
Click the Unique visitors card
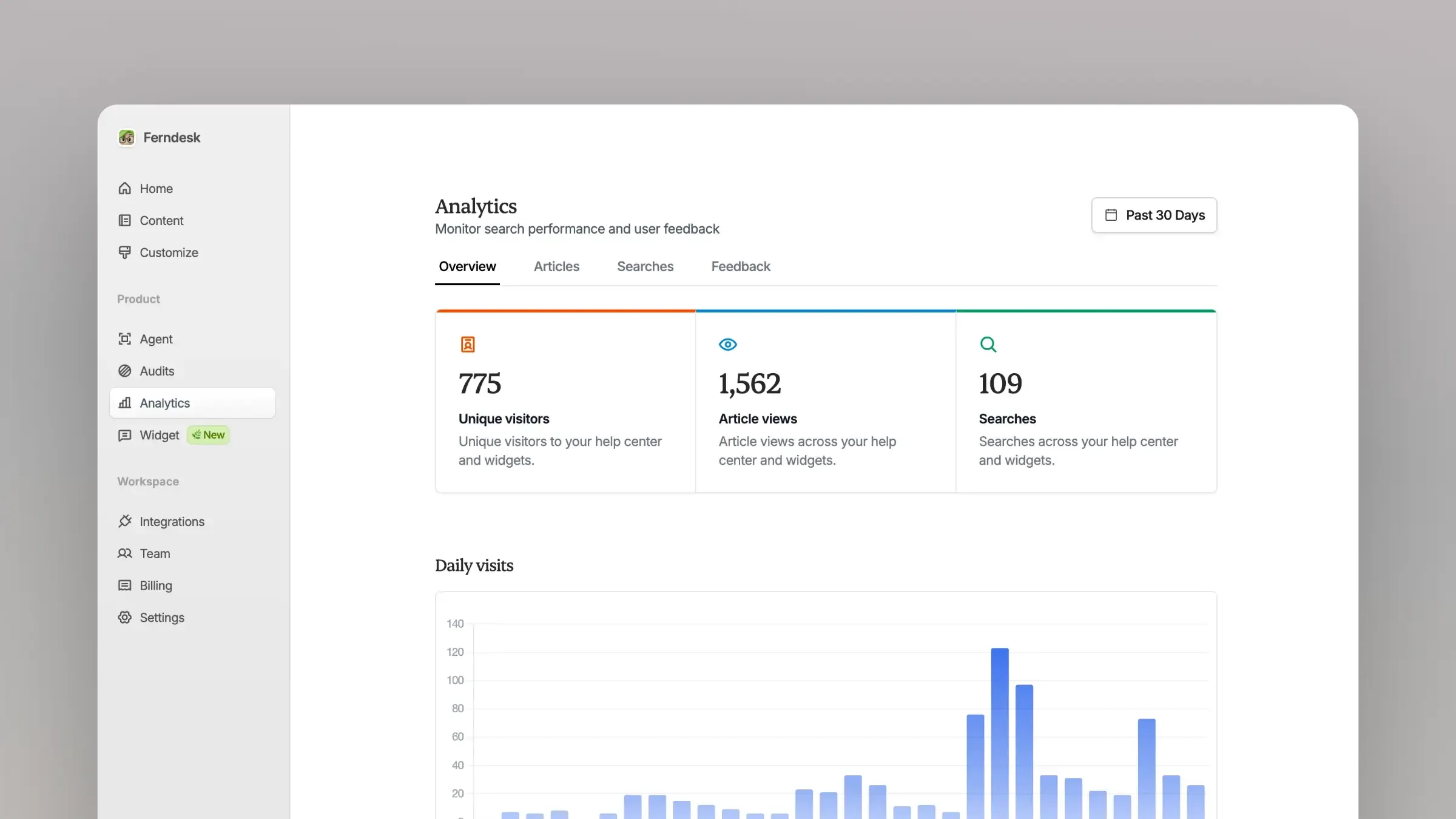coord(565,402)
